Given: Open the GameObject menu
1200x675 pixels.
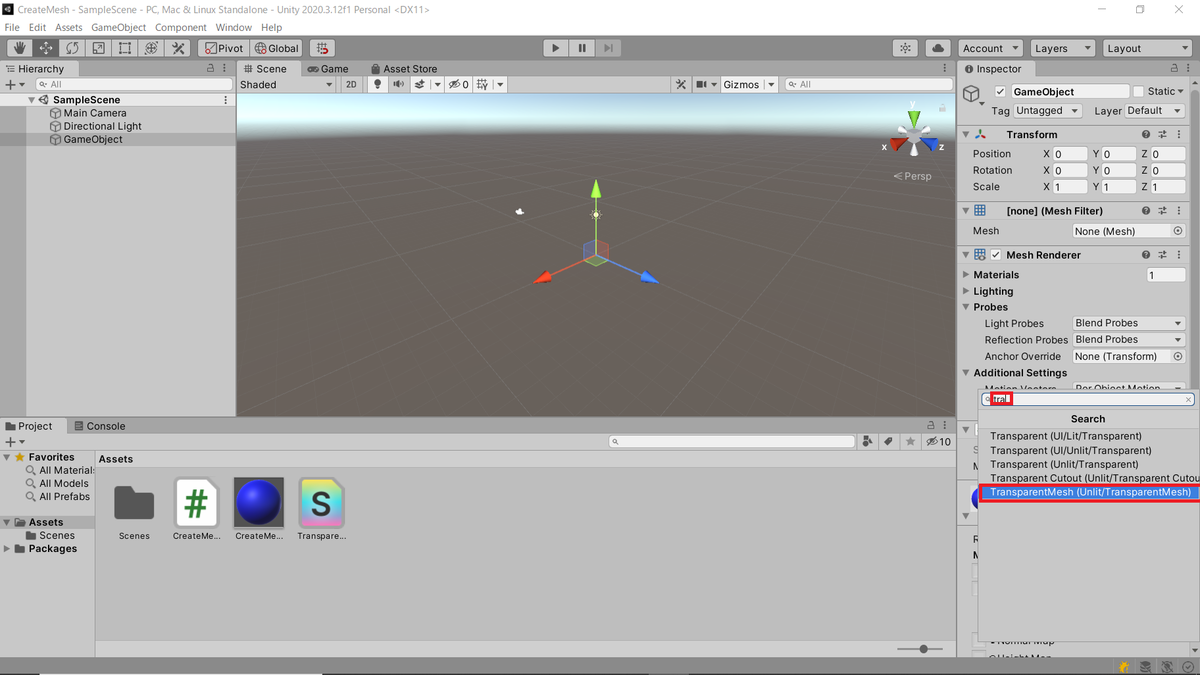Looking at the screenshot, I should pyautogui.click(x=118, y=27).
